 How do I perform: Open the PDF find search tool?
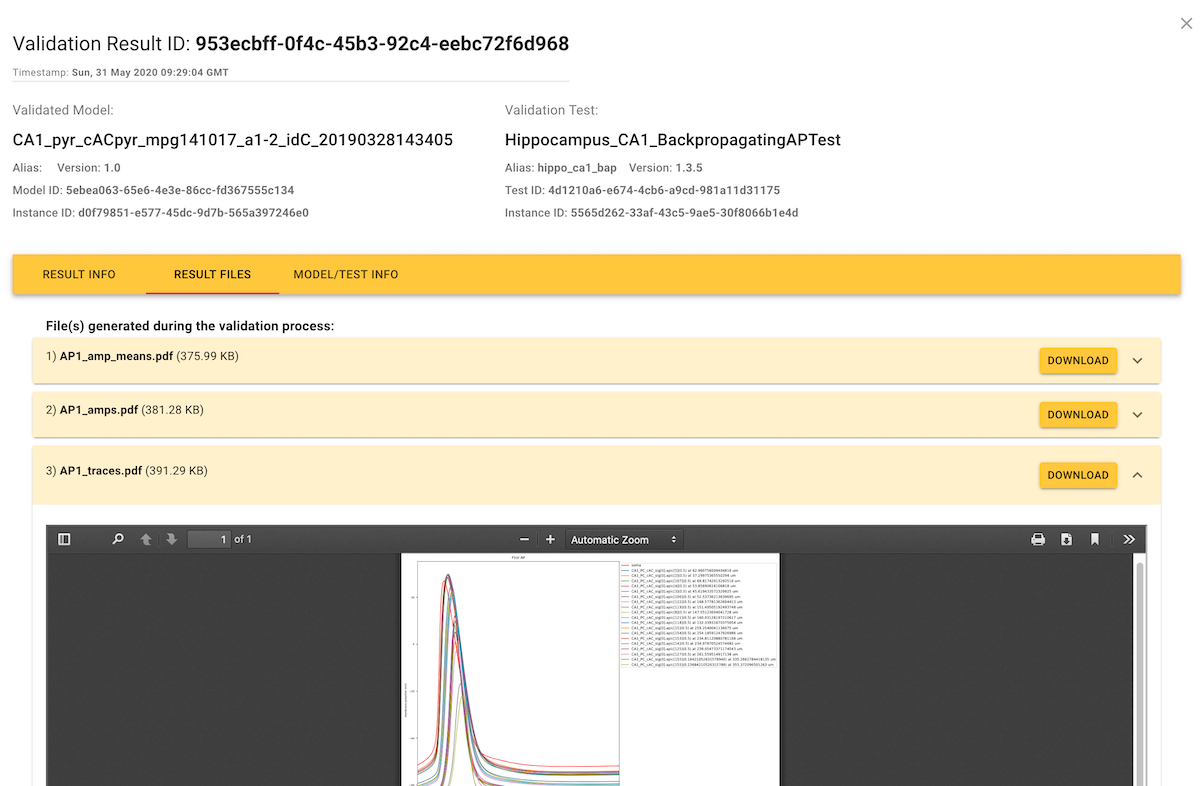[x=118, y=539]
